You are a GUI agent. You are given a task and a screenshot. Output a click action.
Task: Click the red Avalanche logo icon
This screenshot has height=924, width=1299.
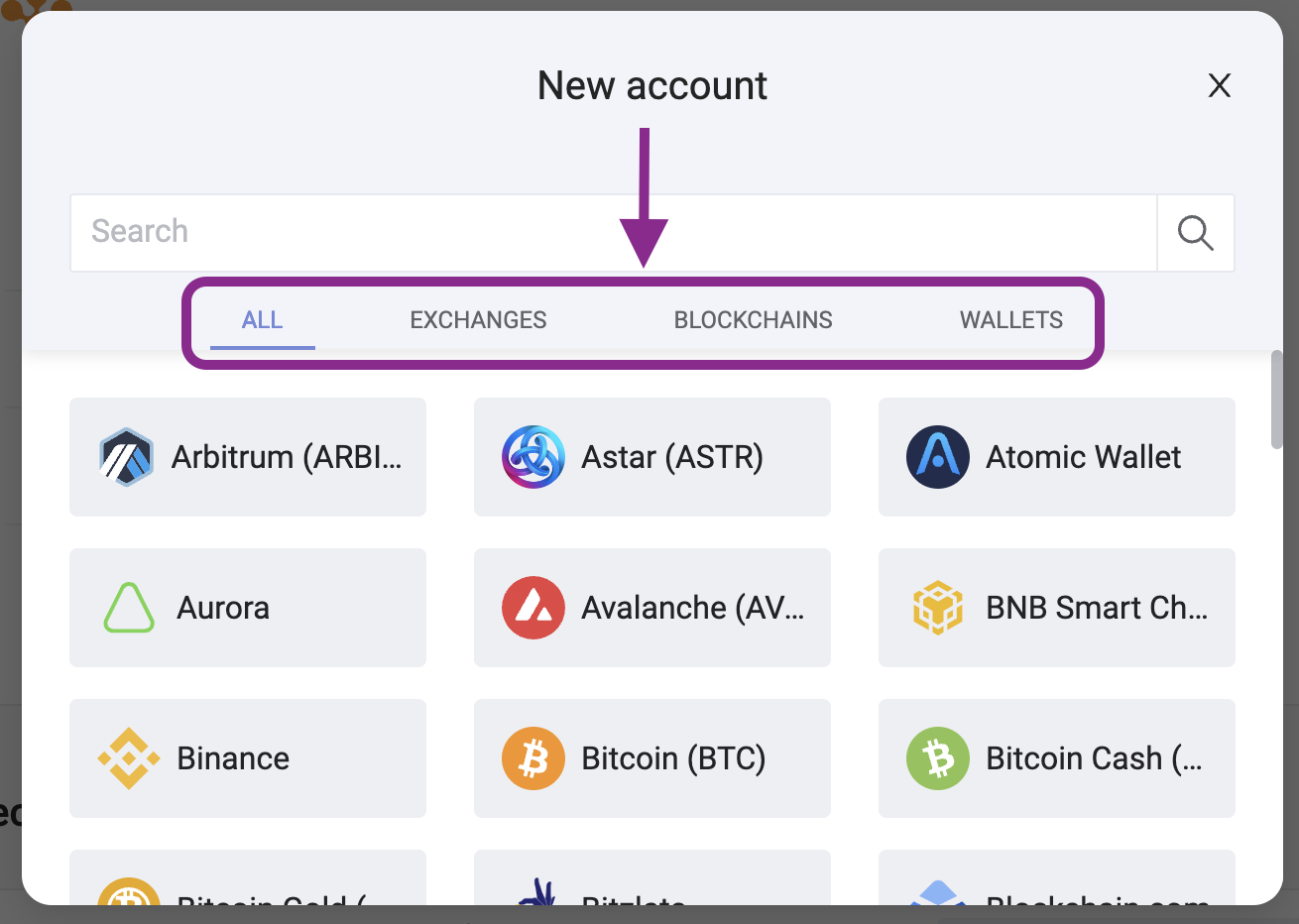(x=533, y=608)
